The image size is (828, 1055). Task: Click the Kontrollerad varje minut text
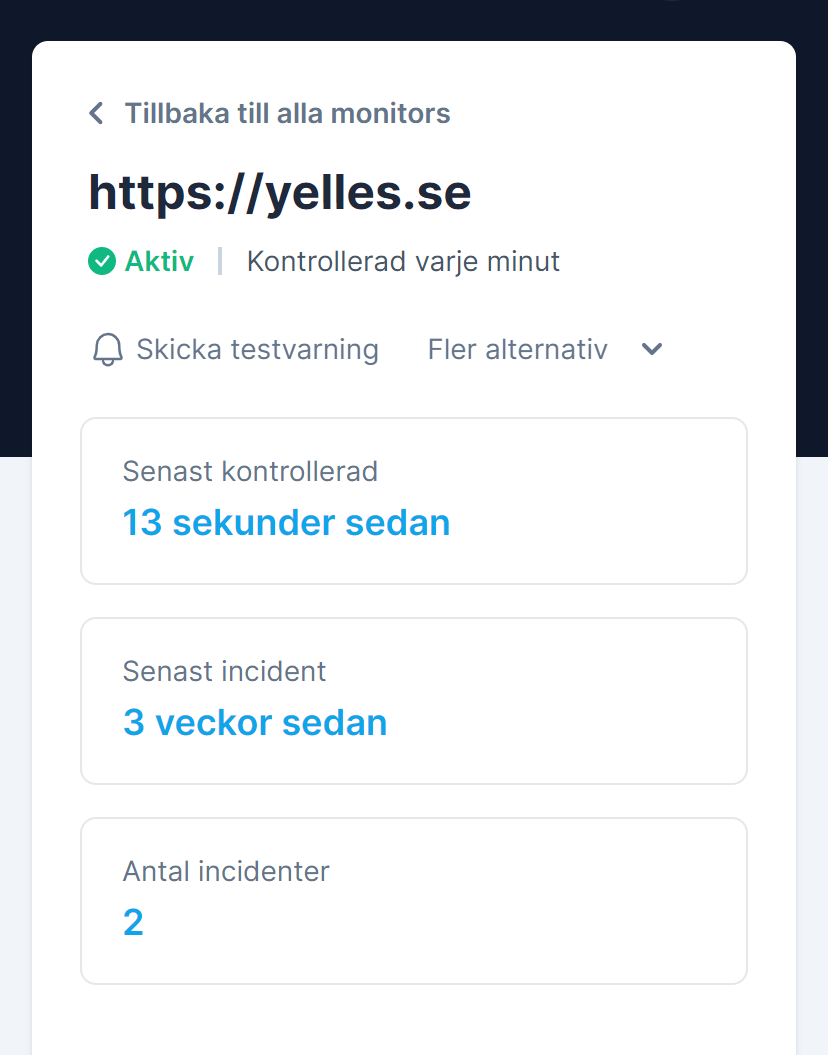click(x=403, y=261)
